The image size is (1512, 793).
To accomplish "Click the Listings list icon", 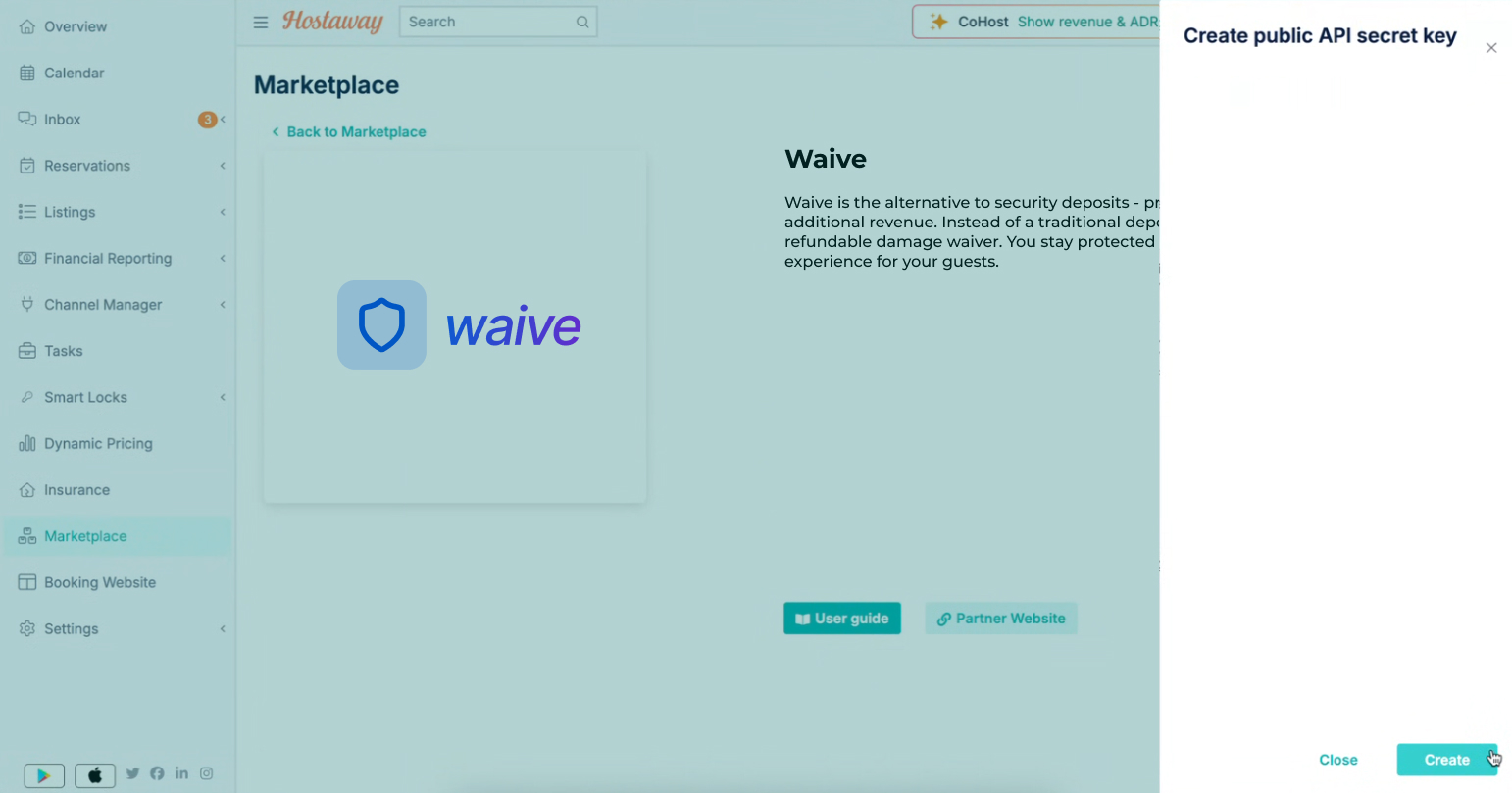I will pyautogui.click(x=27, y=212).
